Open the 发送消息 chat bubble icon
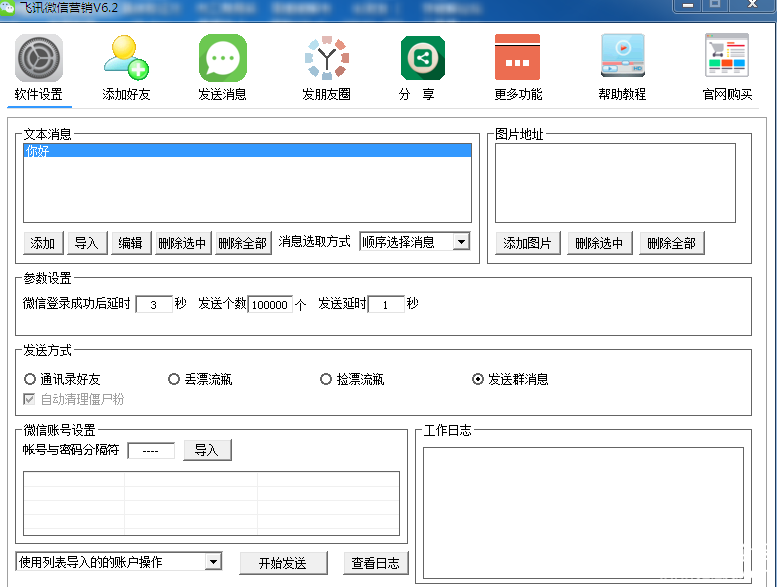 pyautogui.click(x=222, y=58)
